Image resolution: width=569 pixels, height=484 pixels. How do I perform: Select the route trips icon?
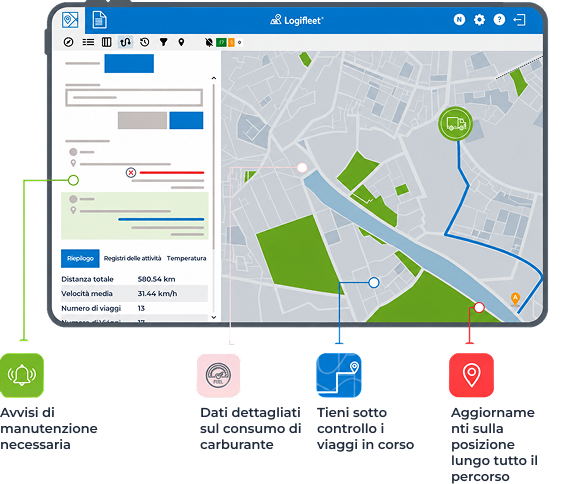coord(126,42)
